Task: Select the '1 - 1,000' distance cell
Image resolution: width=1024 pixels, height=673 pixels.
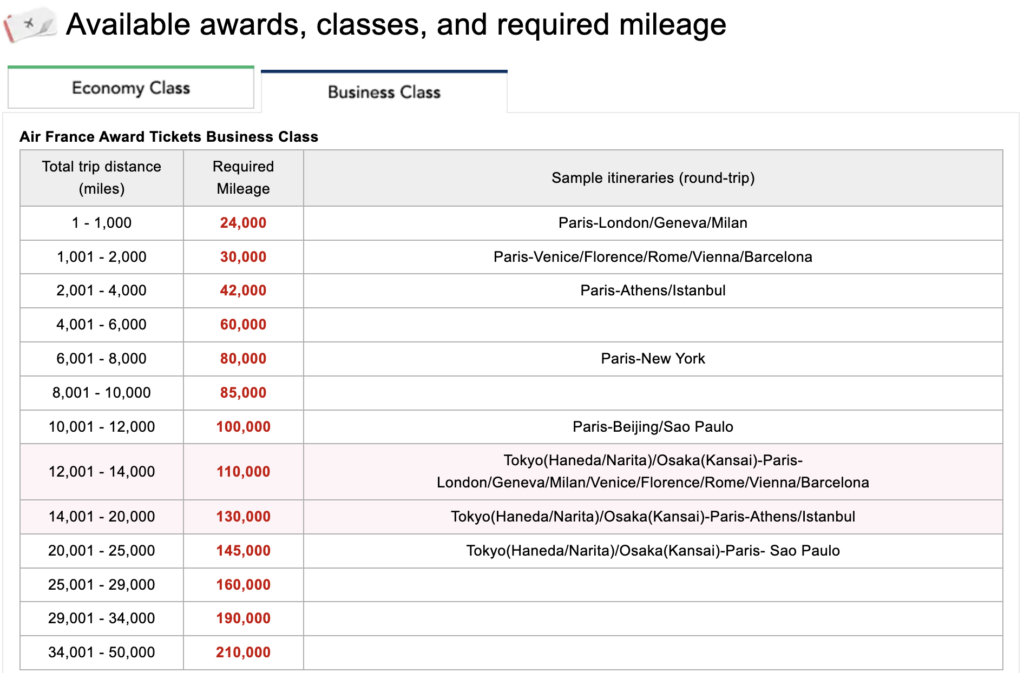Action: 101,223
